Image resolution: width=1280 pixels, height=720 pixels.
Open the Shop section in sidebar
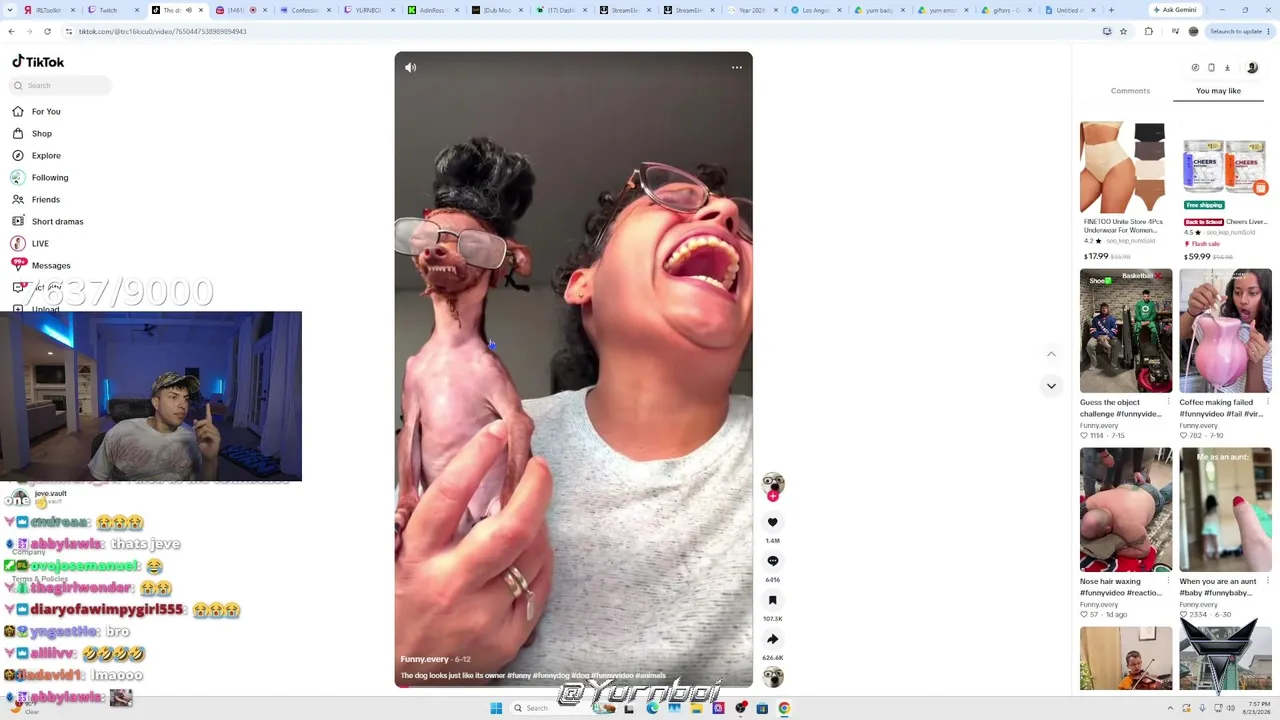click(x=41, y=134)
